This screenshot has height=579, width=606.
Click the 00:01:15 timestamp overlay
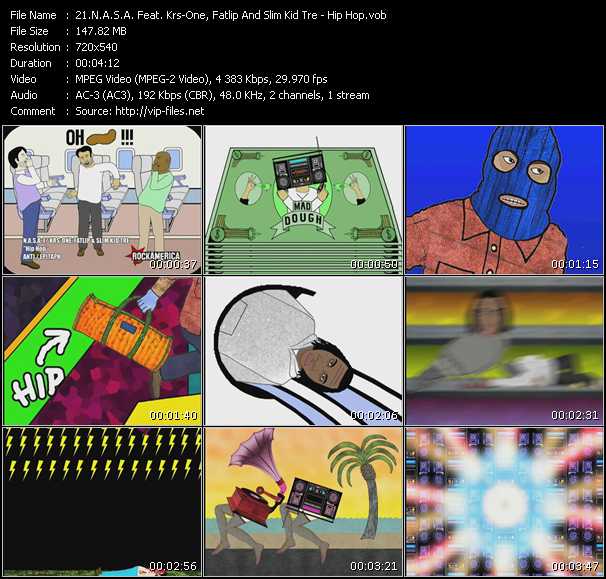pos(575,264)
